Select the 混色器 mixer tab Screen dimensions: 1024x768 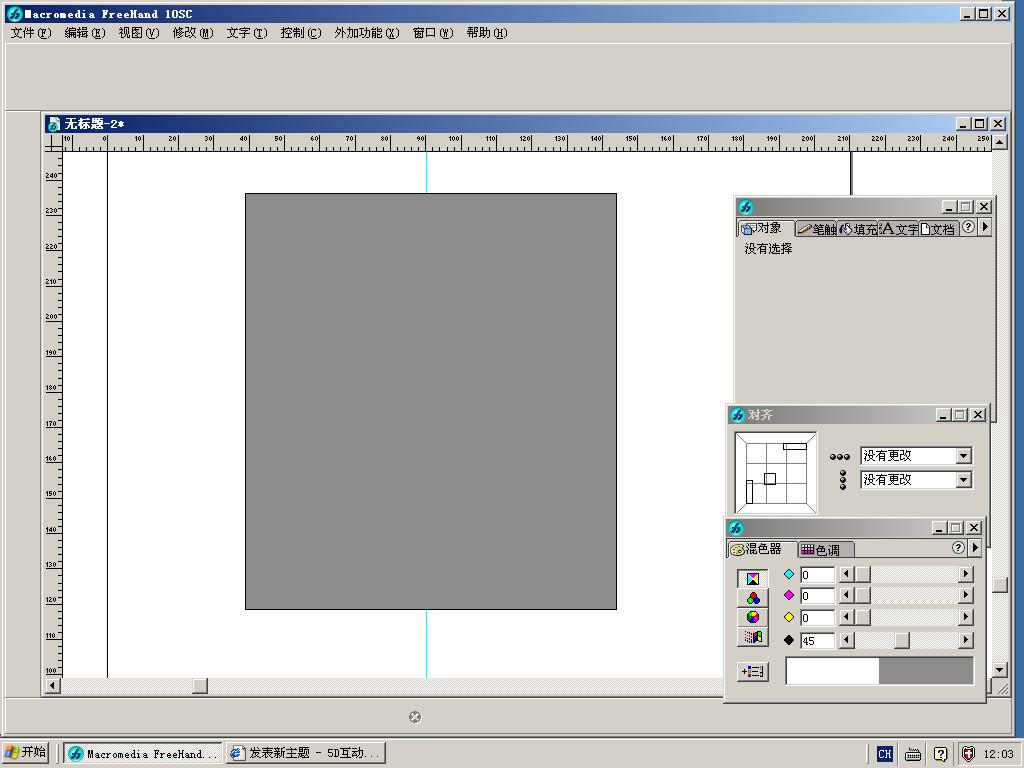[761, 549]
